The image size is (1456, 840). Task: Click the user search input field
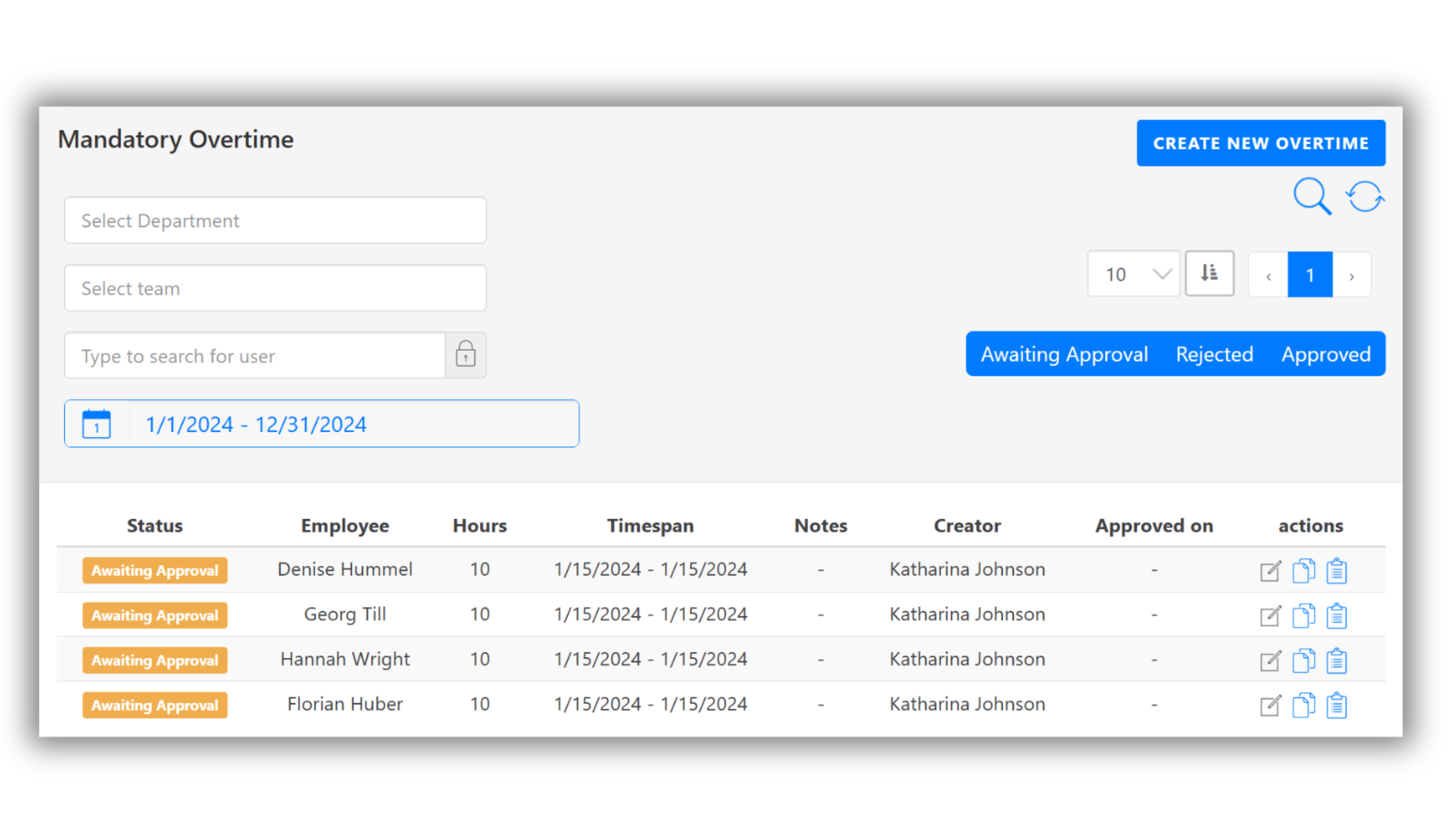click(x=254, y=356)
